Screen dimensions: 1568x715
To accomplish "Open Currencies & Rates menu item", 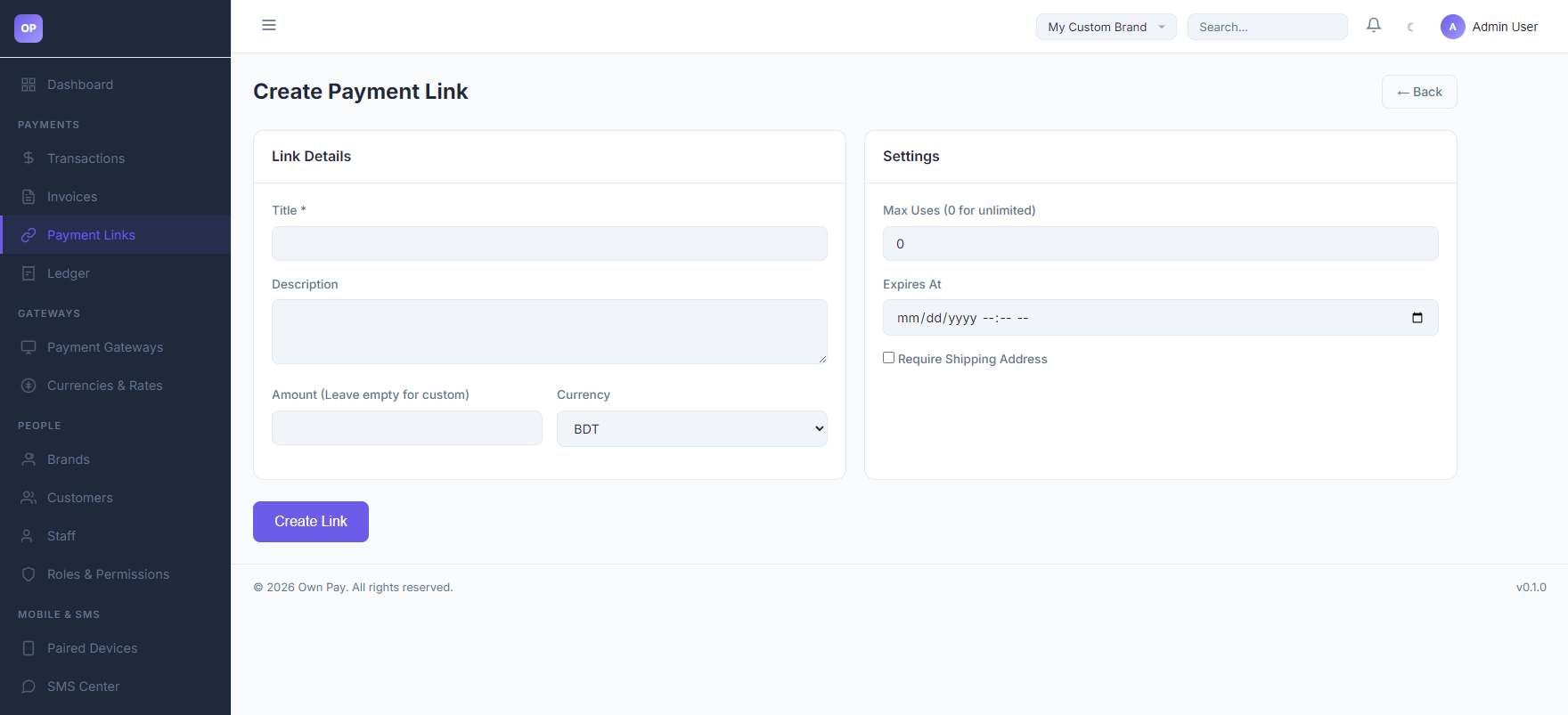I will tap(115, 386).
